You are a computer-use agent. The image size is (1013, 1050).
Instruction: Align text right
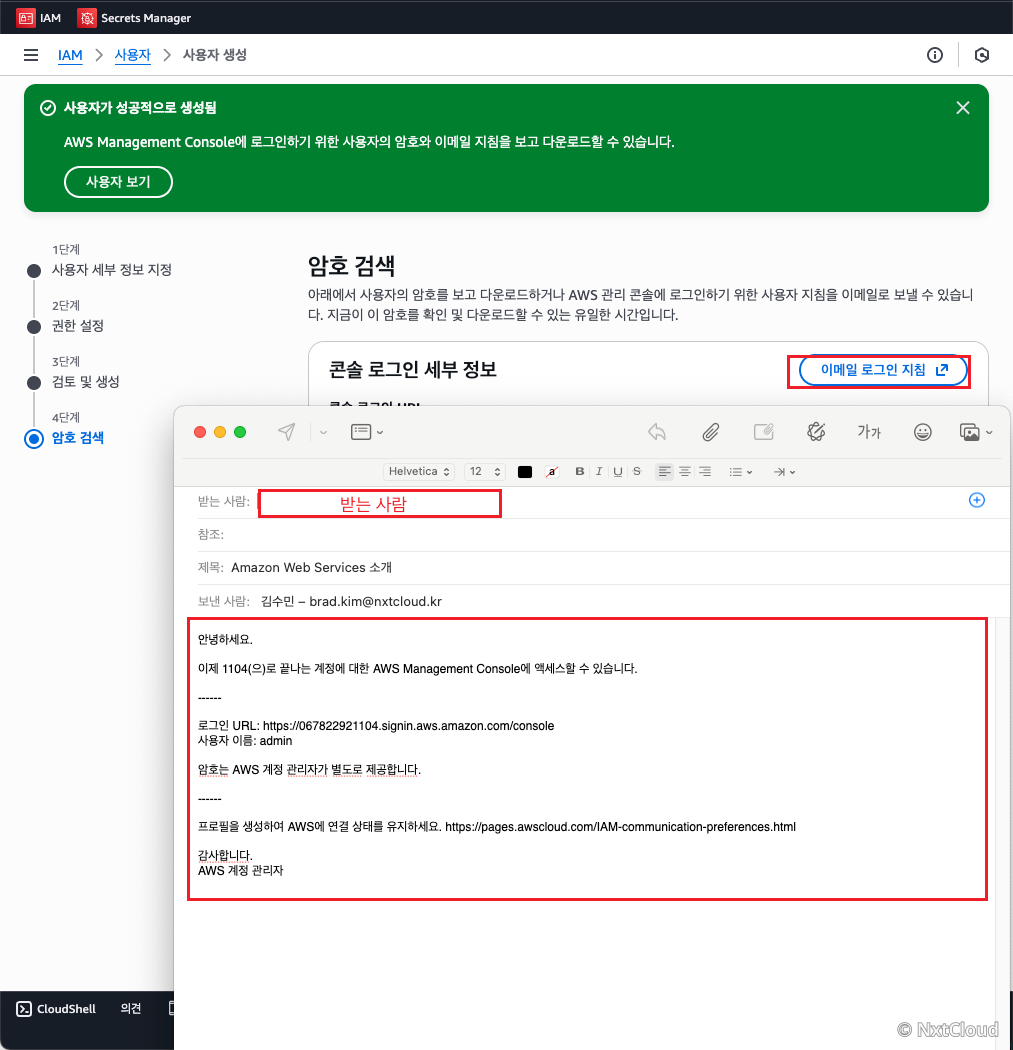point(705,471)
